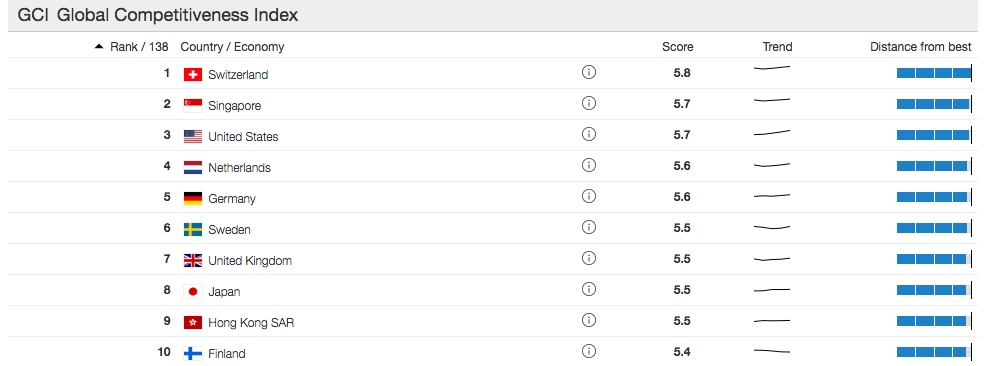The height and width of the screenshot is (366, 985).
Task: Select Distance from best column header
Action: (920, 46)
